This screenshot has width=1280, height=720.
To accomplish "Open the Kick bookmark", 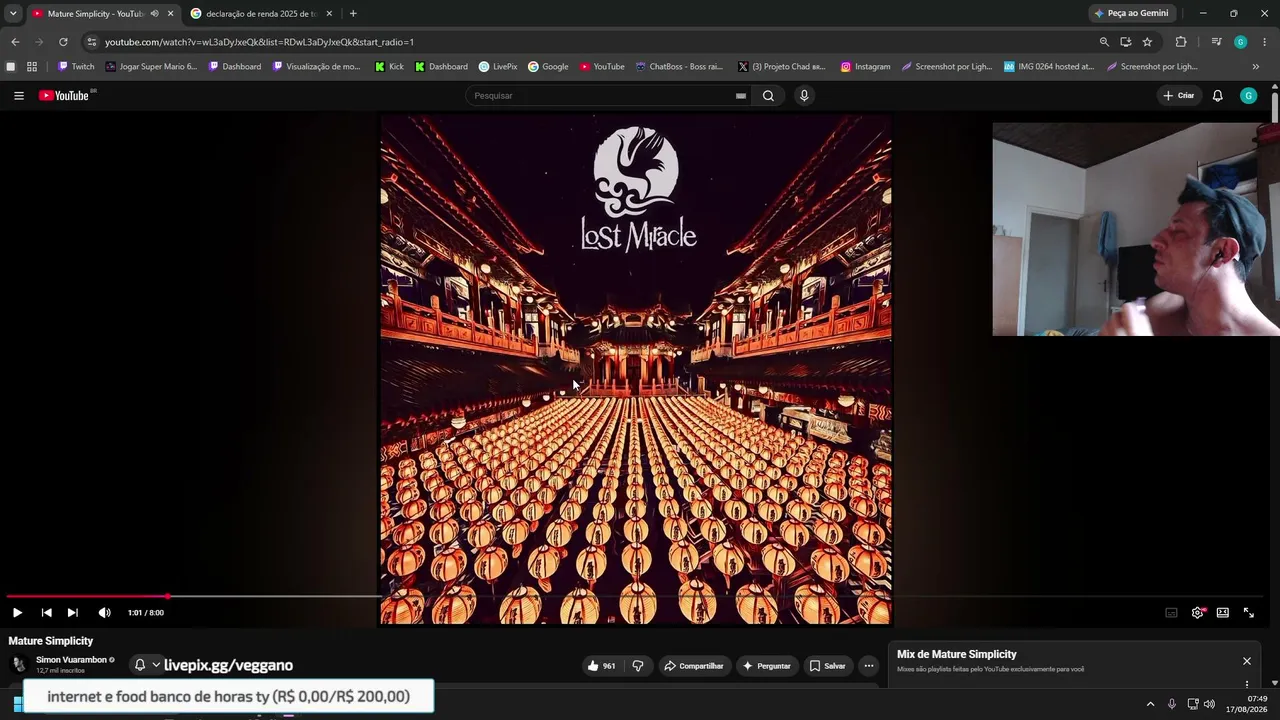I will (389, 67).
